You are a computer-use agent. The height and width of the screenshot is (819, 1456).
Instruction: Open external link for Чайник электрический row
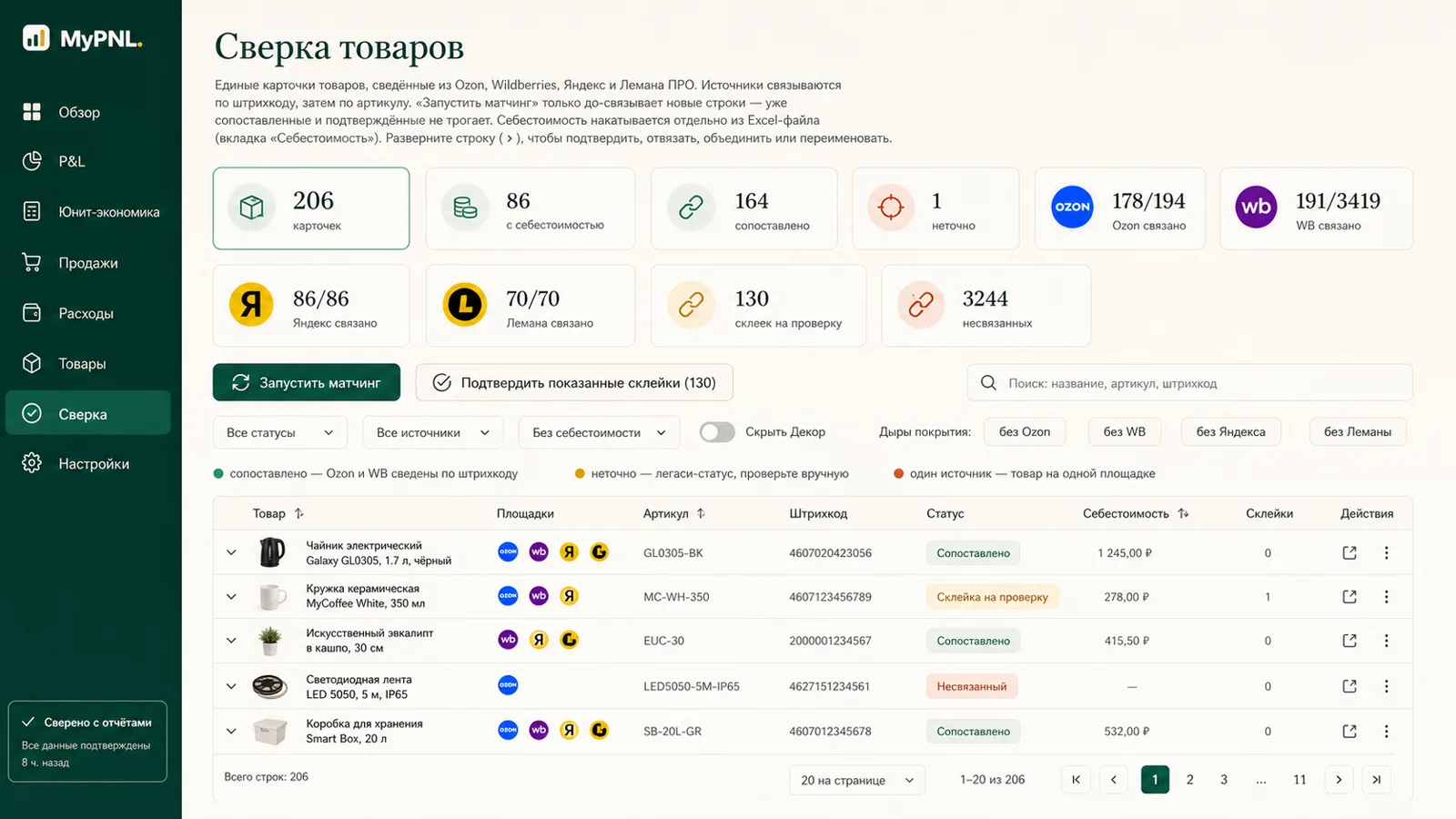[1350, 552]
